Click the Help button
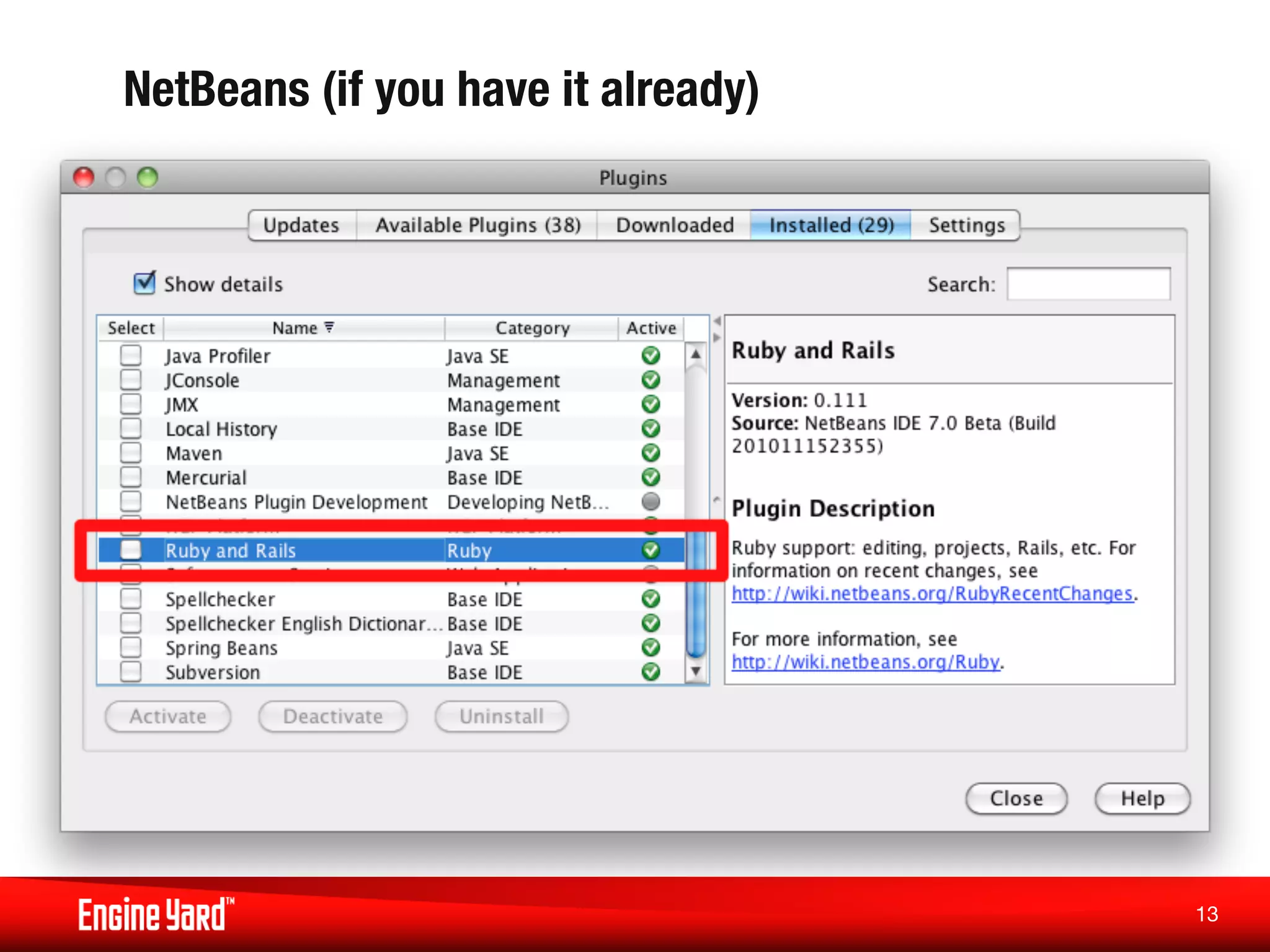Viewport: 1270px width, 952px height. pyautogui.click(x=1142, y=798)
